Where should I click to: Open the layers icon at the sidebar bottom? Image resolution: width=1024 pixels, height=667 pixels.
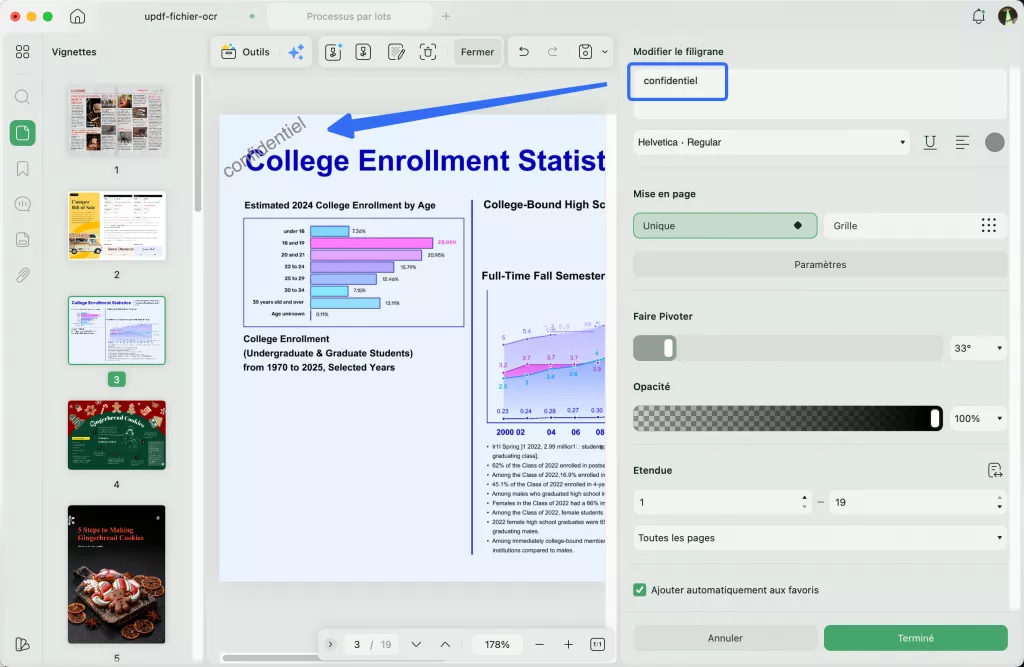click(22, 645)
